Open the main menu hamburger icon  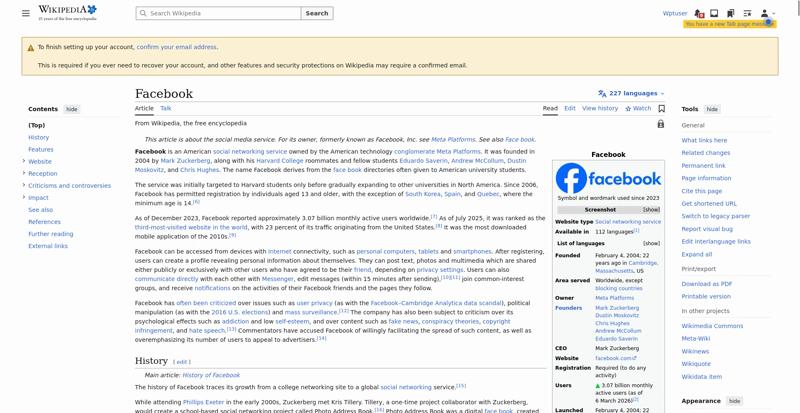[x=26, y=13]
